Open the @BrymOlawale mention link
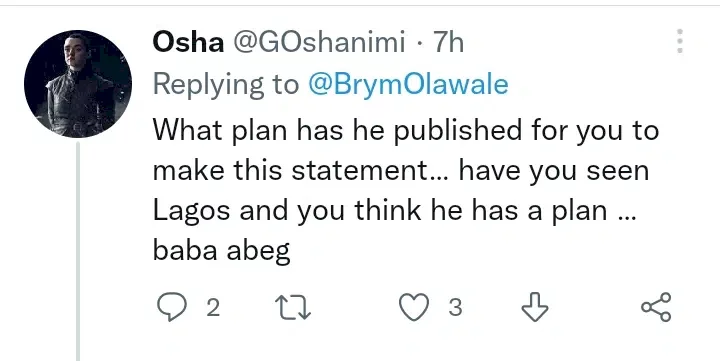 pyautogui.click(x=408, y=85)
